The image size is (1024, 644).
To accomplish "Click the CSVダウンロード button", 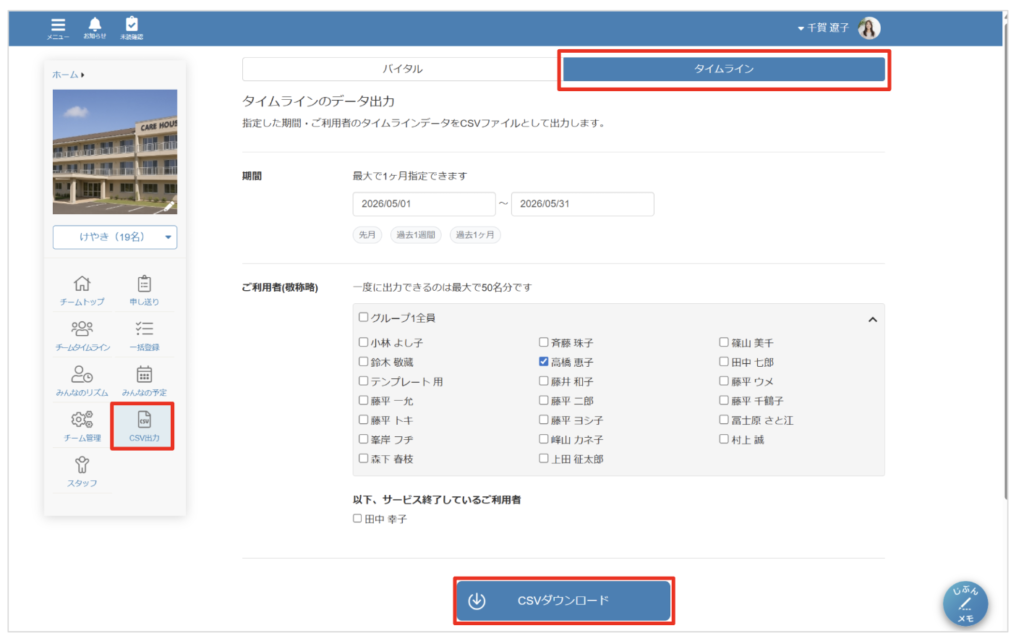I will (564, 600).
